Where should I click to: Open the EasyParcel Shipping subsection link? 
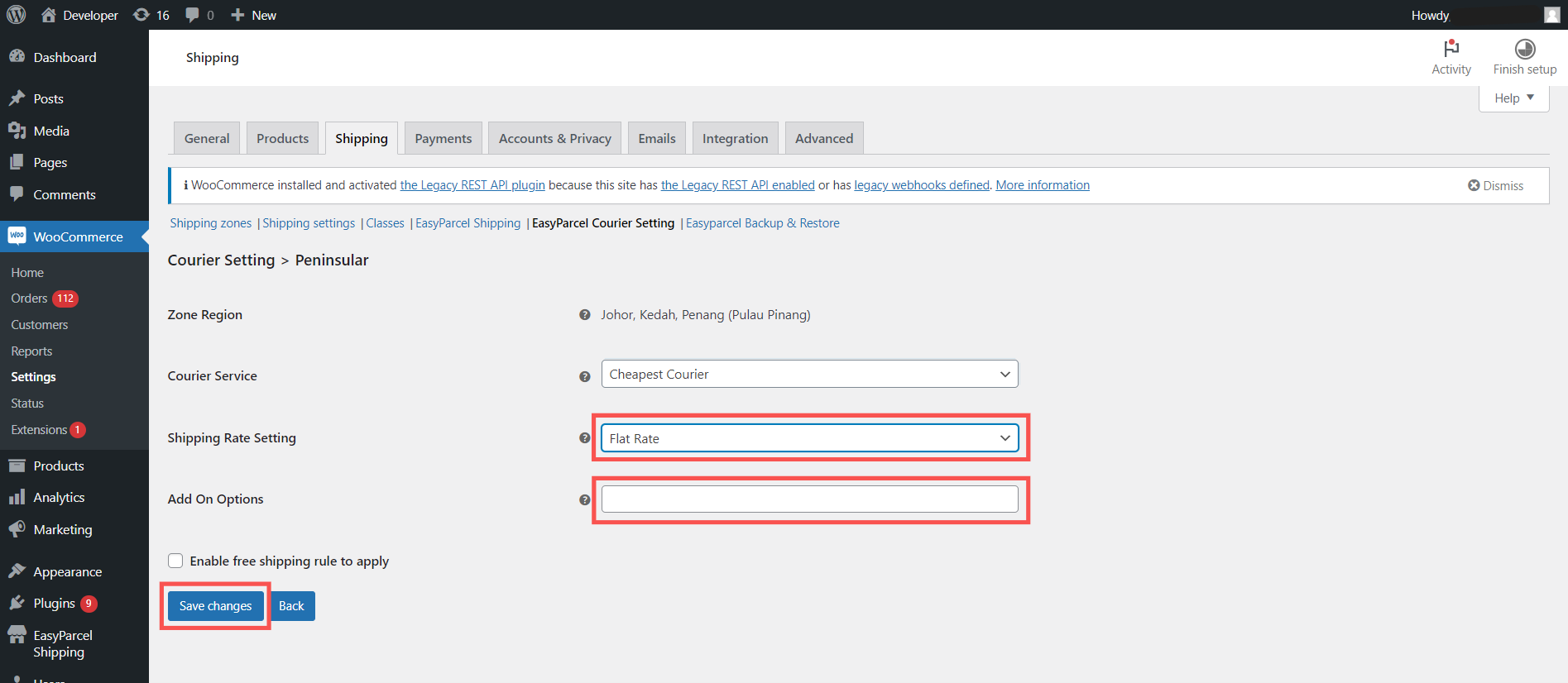pos(468,223)
